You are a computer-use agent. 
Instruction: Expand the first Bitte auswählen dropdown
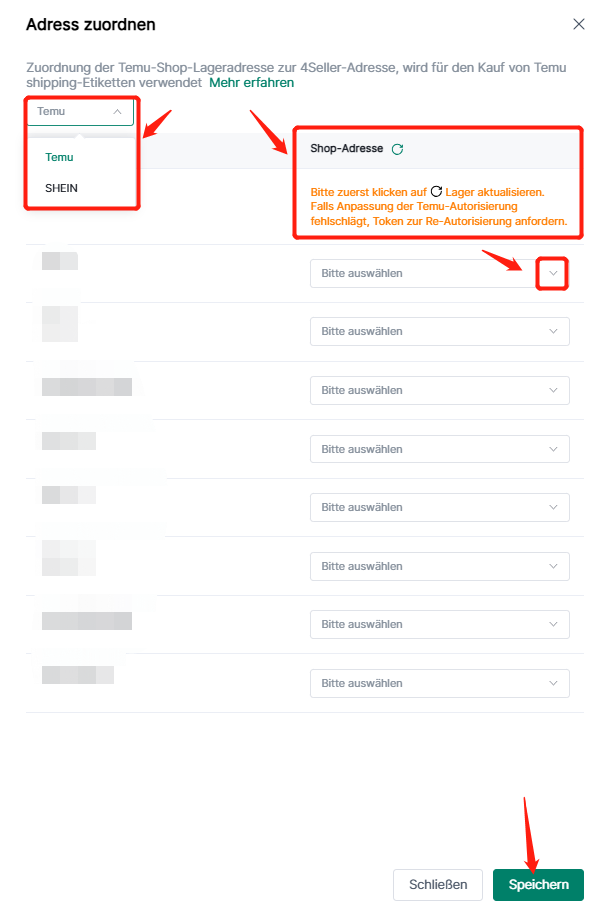[x=439, y=273]
